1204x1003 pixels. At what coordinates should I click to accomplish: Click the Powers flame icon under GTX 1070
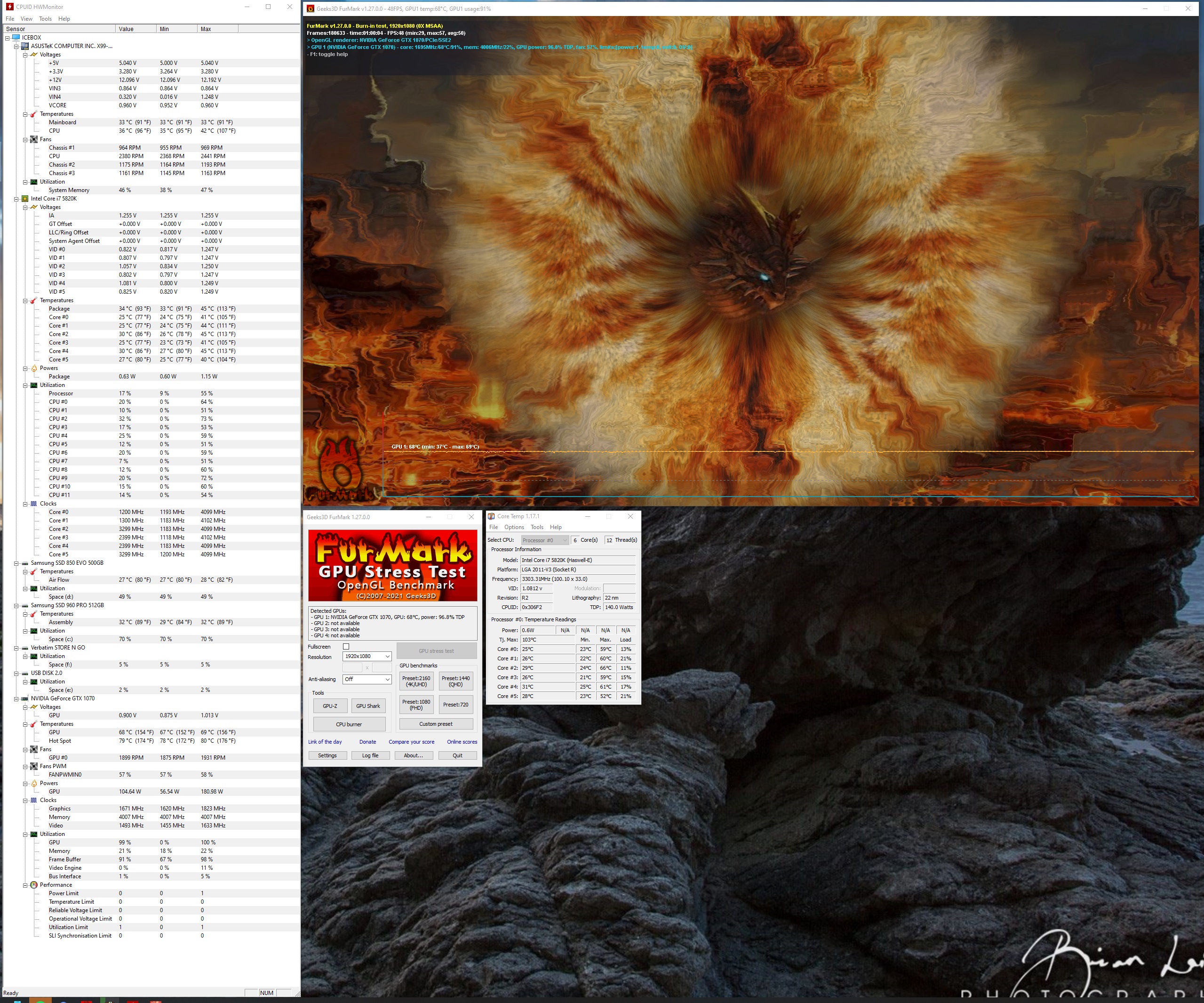tap(34, 783)
